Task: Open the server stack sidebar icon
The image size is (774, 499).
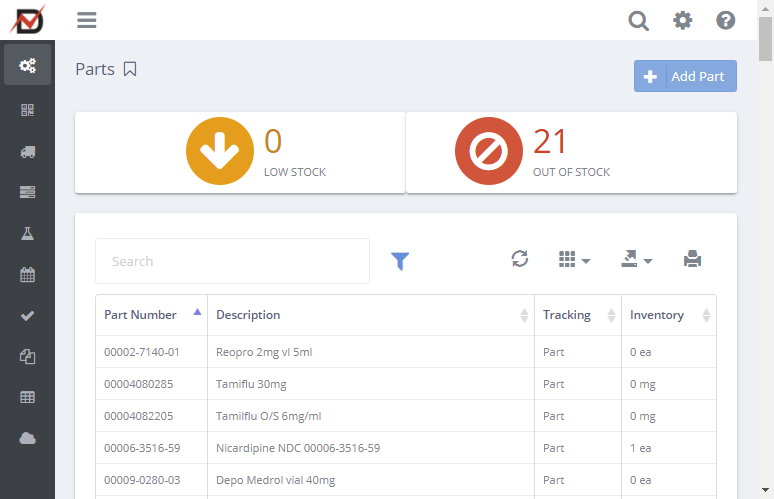Action: pos(28,192)
